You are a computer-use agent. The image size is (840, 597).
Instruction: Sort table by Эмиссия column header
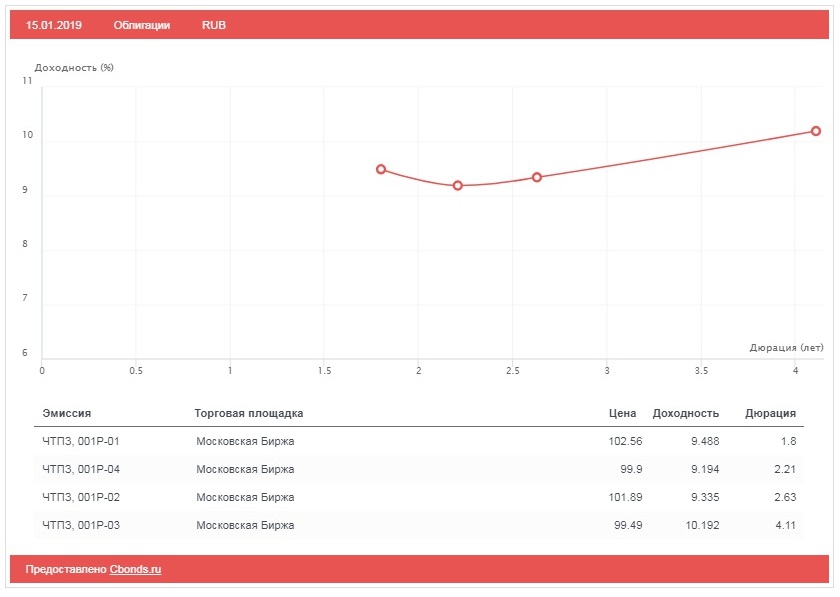click(x=67, y=413)
